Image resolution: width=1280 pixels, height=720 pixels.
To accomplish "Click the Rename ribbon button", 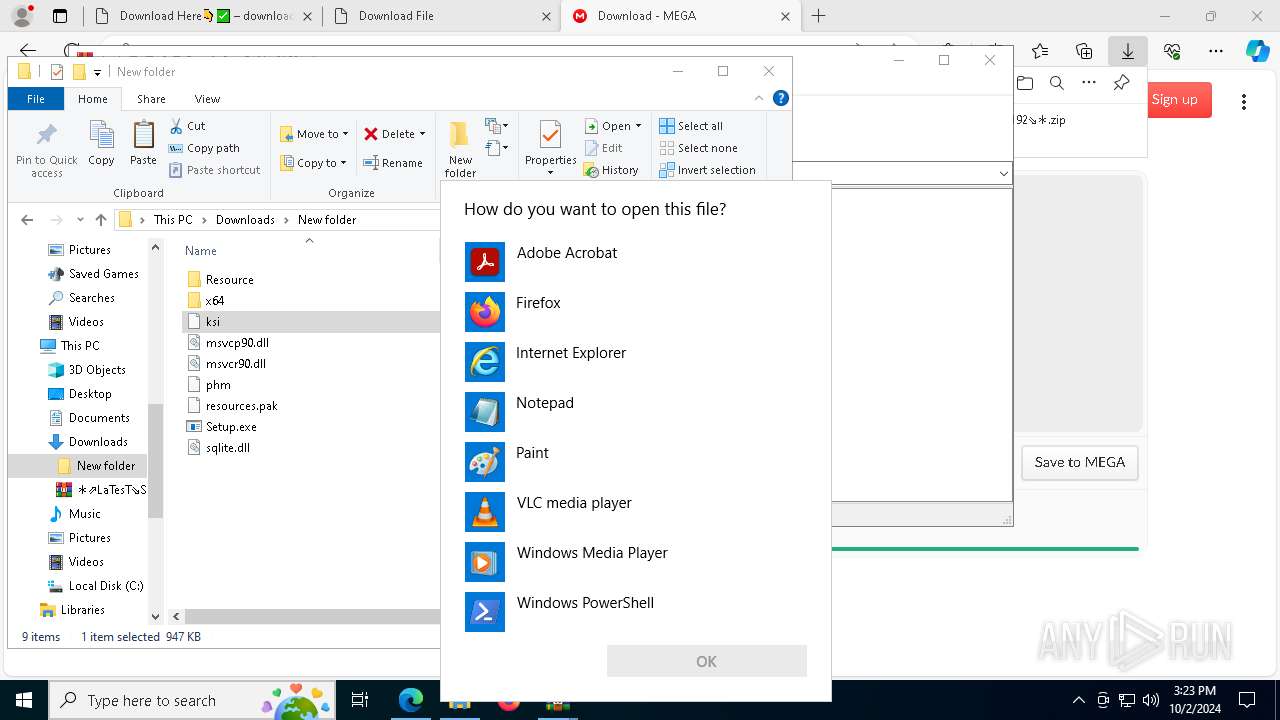I will pyautogui.click(x=393, y=163).
